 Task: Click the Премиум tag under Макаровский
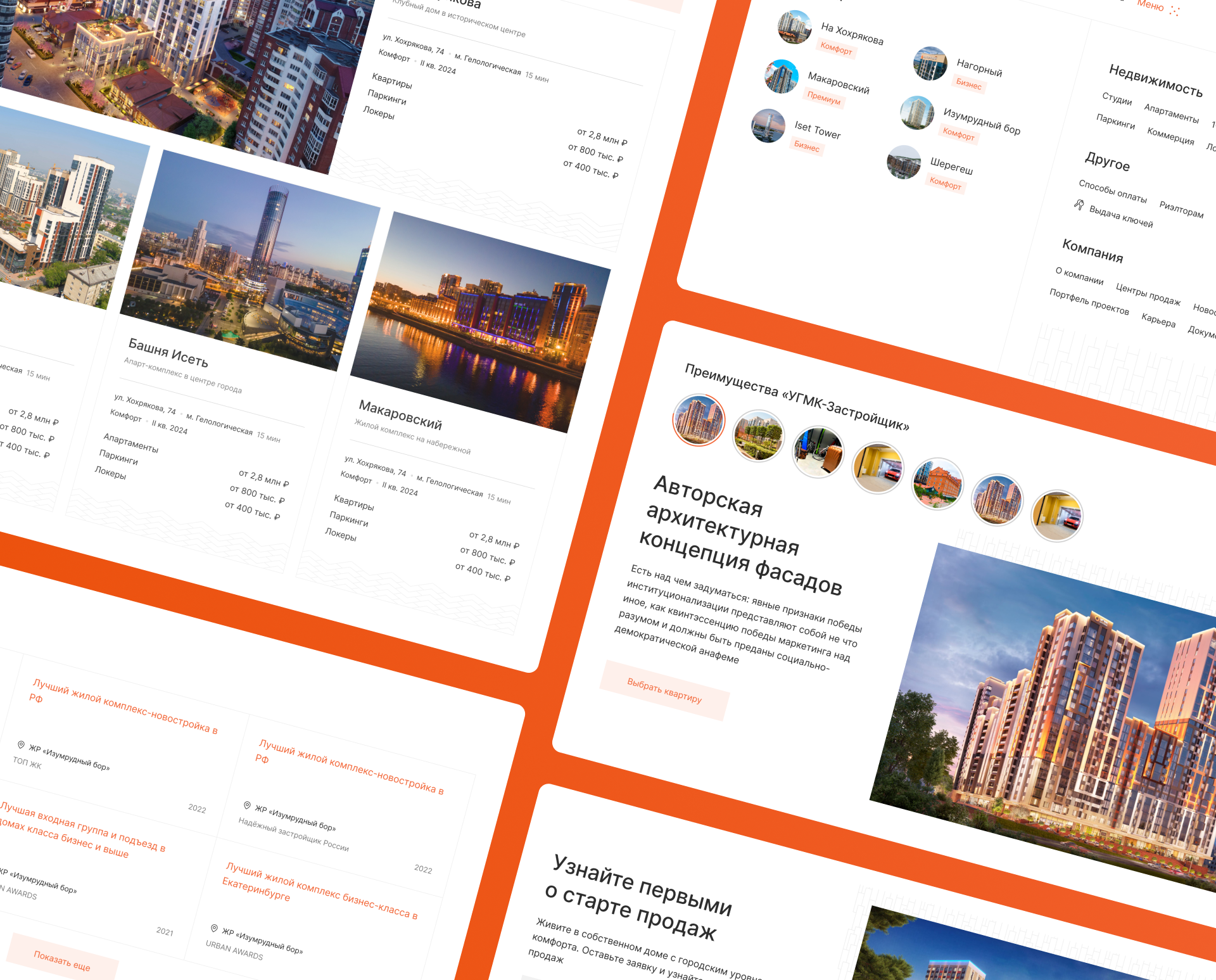click(823, 98)
